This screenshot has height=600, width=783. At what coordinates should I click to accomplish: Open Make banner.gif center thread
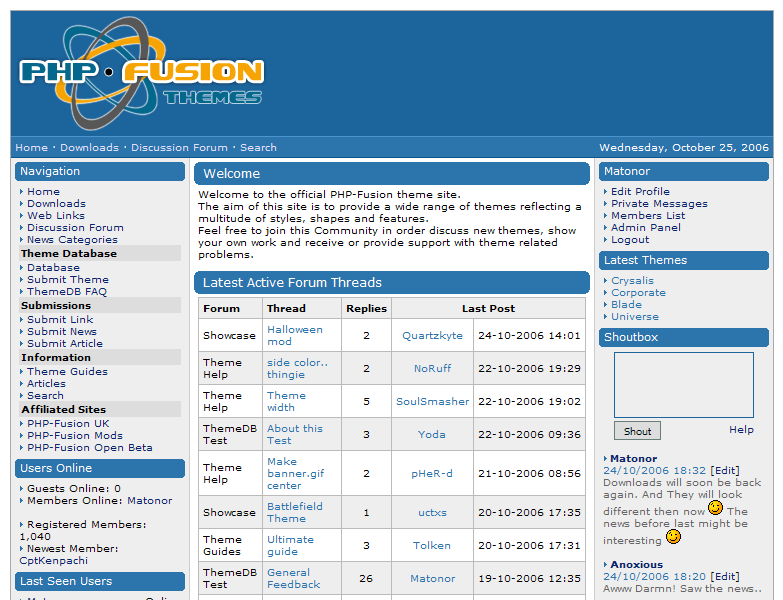point(296,473)
